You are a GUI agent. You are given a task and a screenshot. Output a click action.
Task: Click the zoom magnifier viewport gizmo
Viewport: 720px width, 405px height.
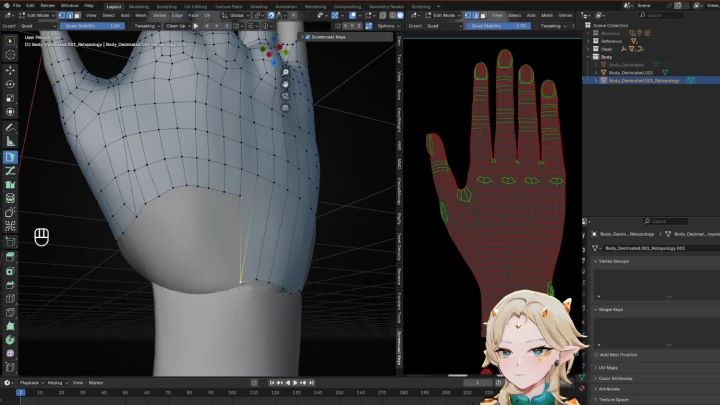[x=285, y=73]
